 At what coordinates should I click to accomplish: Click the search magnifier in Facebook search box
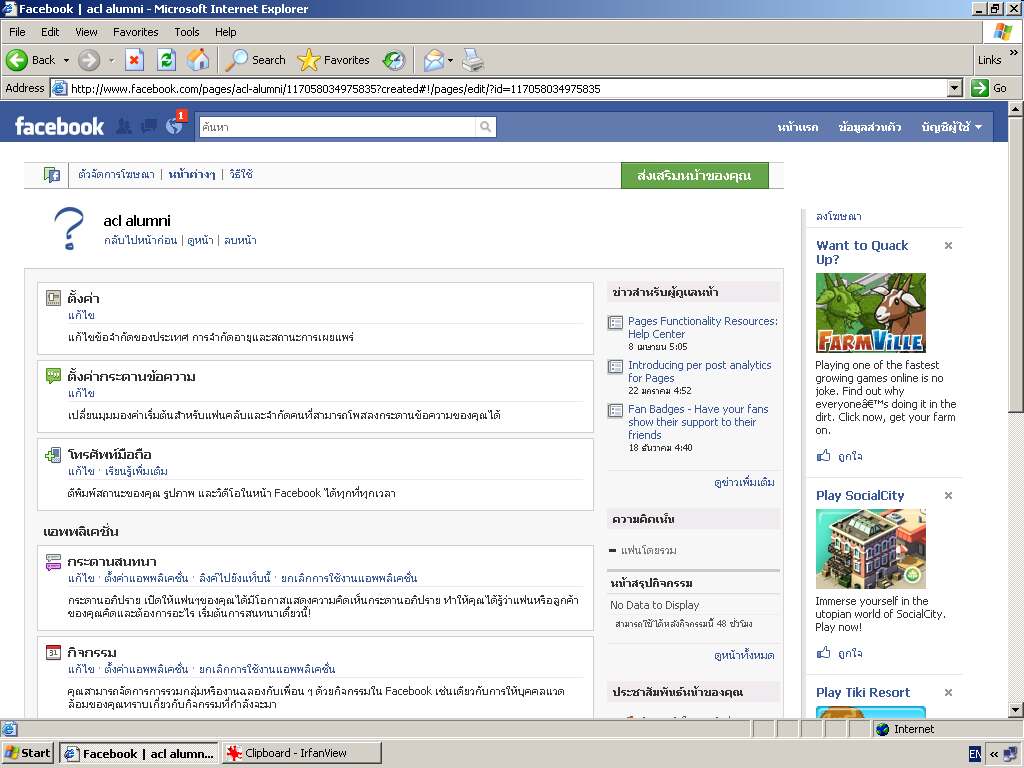tap(485, 127)
